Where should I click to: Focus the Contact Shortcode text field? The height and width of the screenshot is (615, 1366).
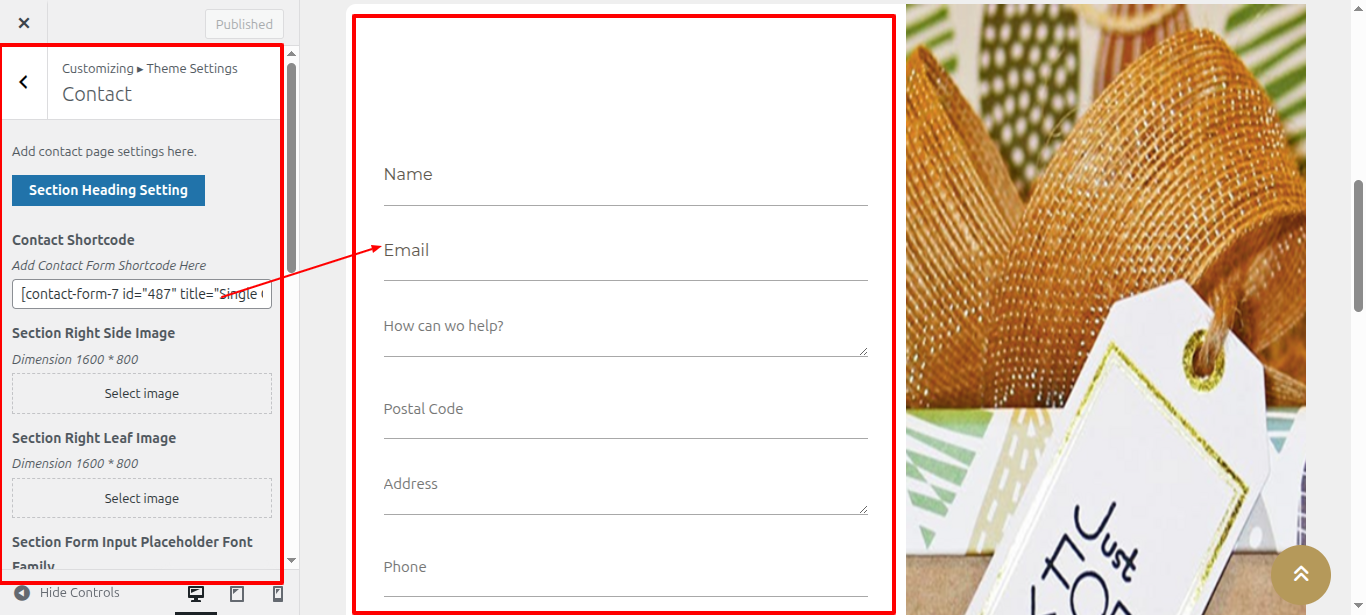click(142, 294)
